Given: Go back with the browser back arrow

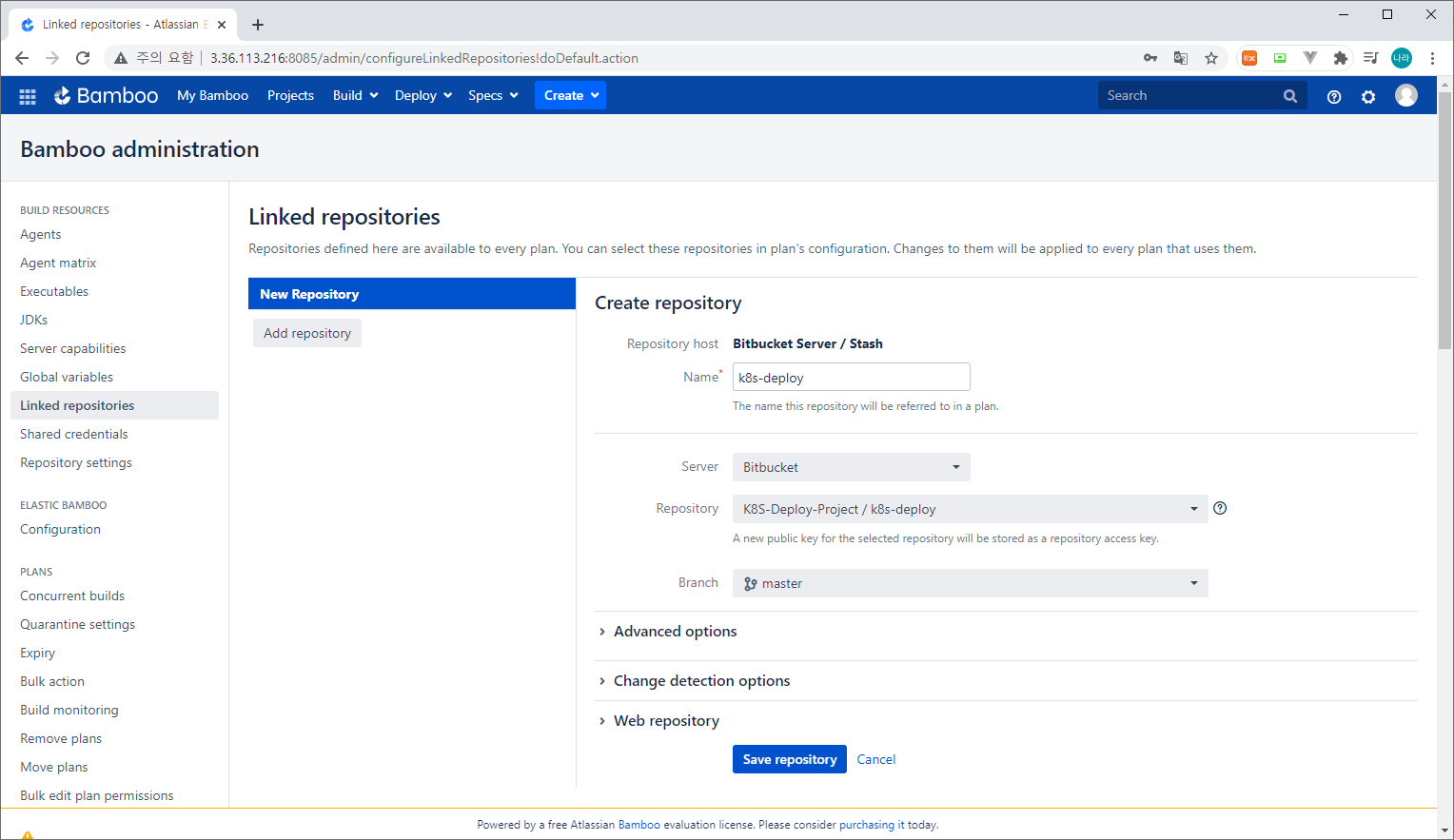Looking at the screenshot, I should coord(22,58).
